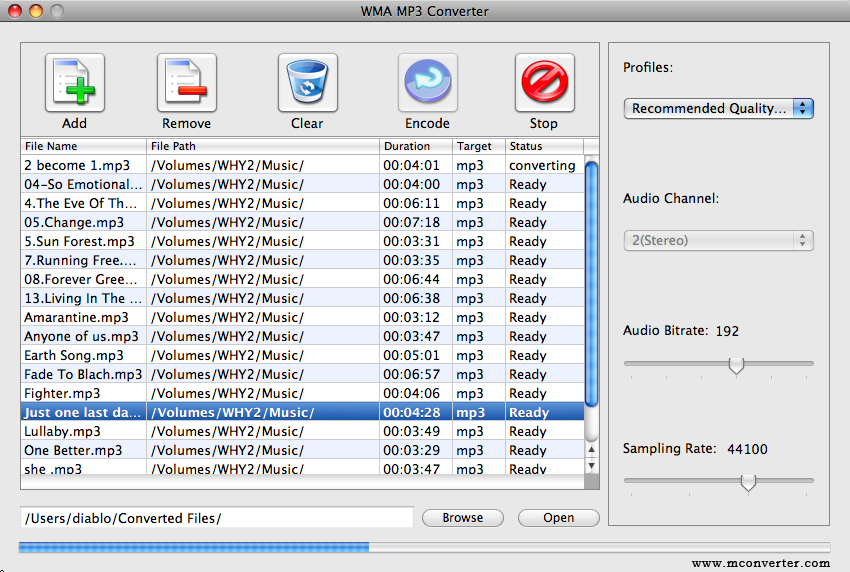Click the Add files icon
Image resolution: width=850 pixels, height=572 pixels.
click(74, 84)
